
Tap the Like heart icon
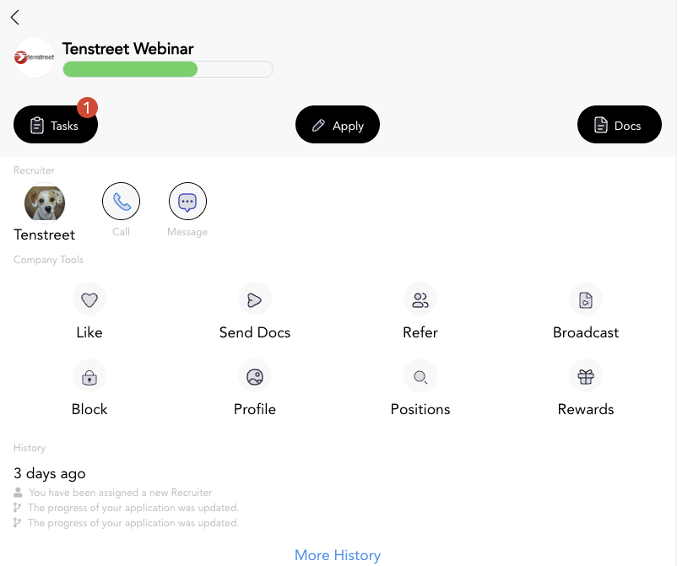90,299
